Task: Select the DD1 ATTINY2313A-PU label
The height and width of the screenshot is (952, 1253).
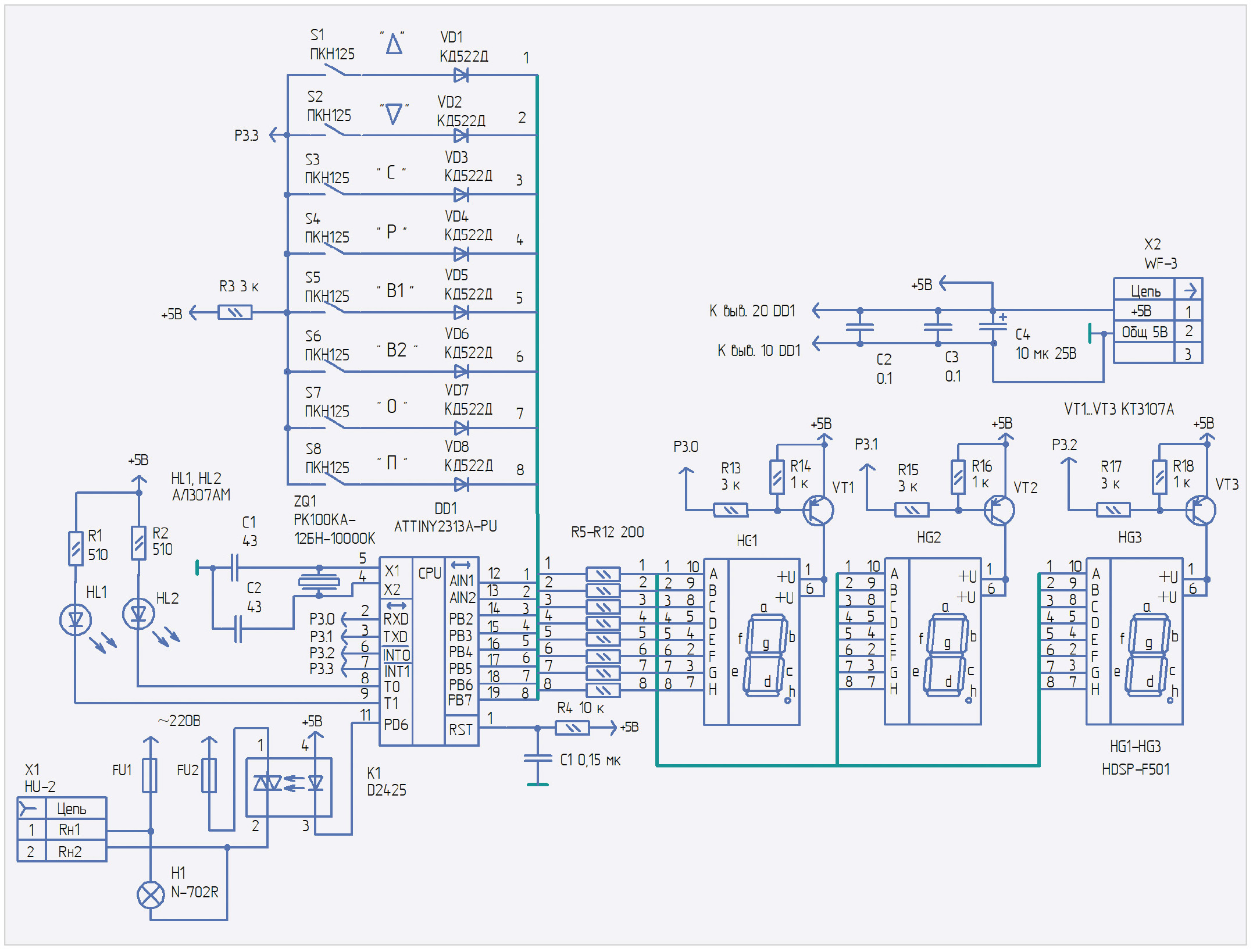Action: pyautogui.click(x=445, y=526)
